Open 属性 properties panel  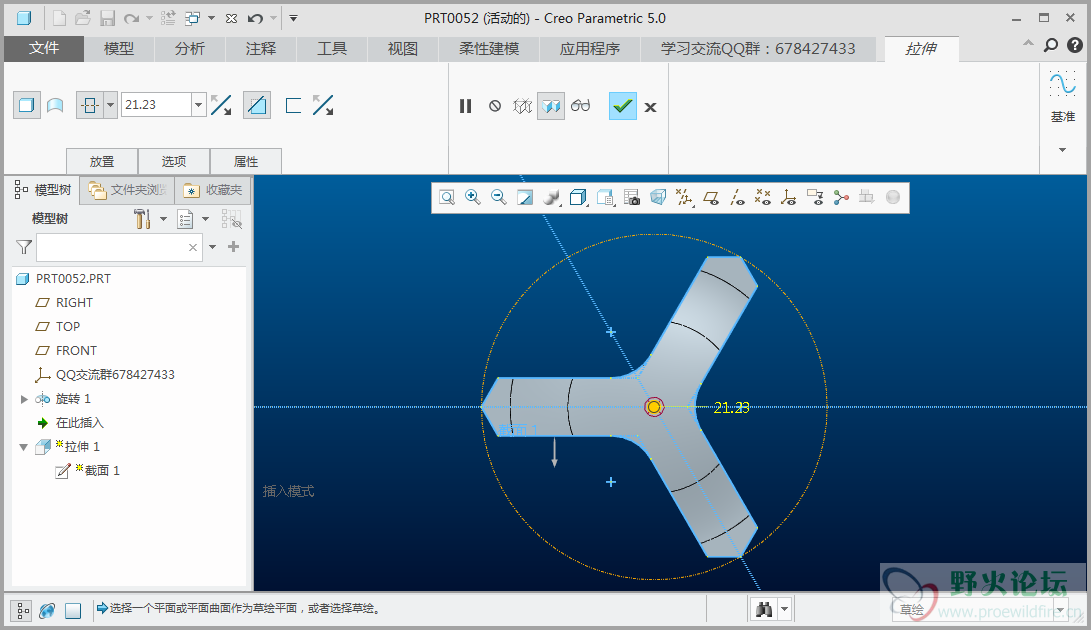click(x=246, y=162)
